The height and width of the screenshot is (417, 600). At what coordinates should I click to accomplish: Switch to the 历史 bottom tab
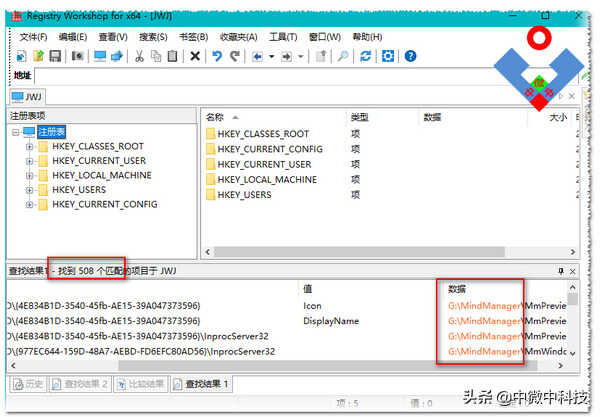28,384
